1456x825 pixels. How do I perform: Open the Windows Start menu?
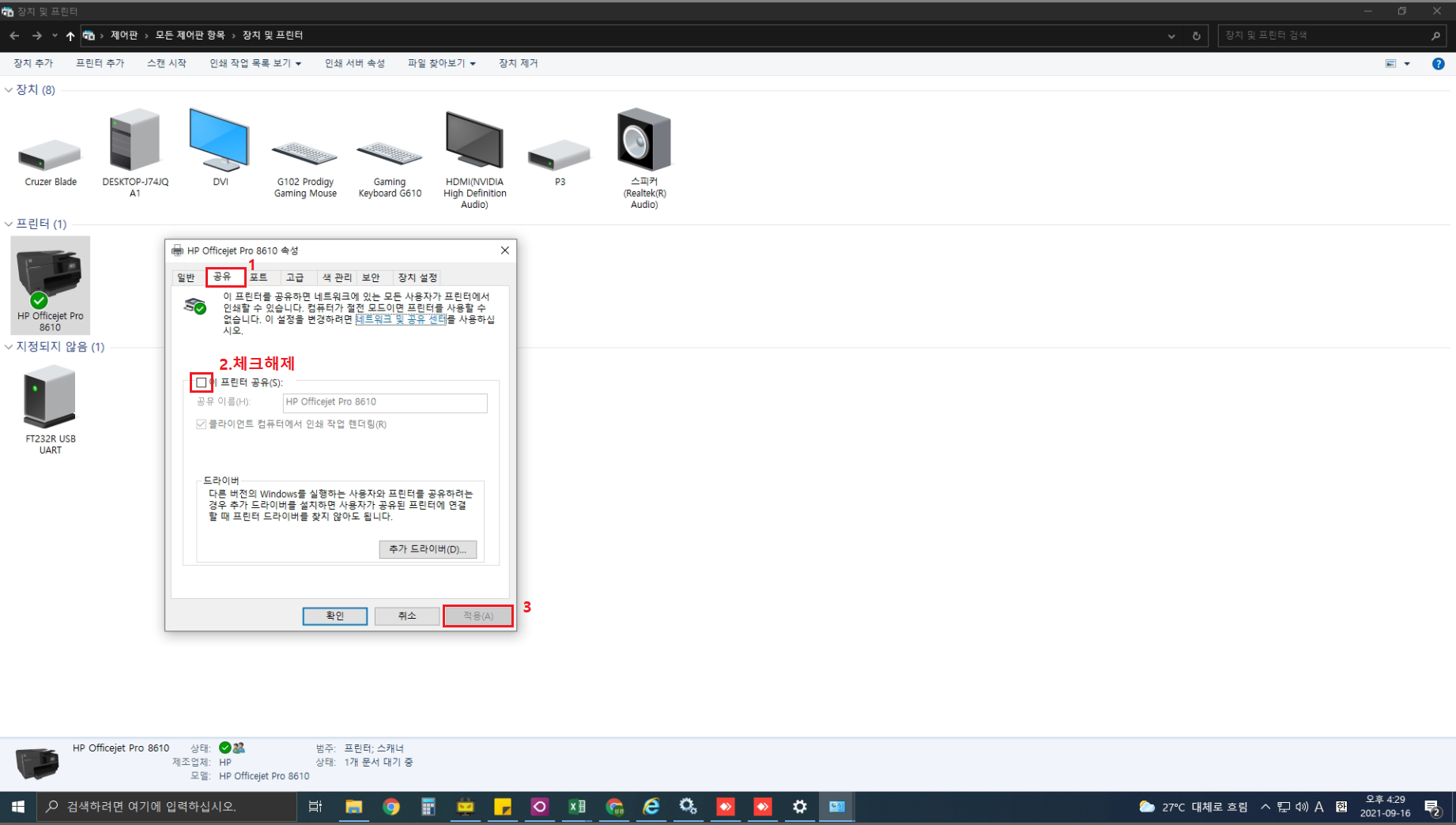[x=18, y=807]
